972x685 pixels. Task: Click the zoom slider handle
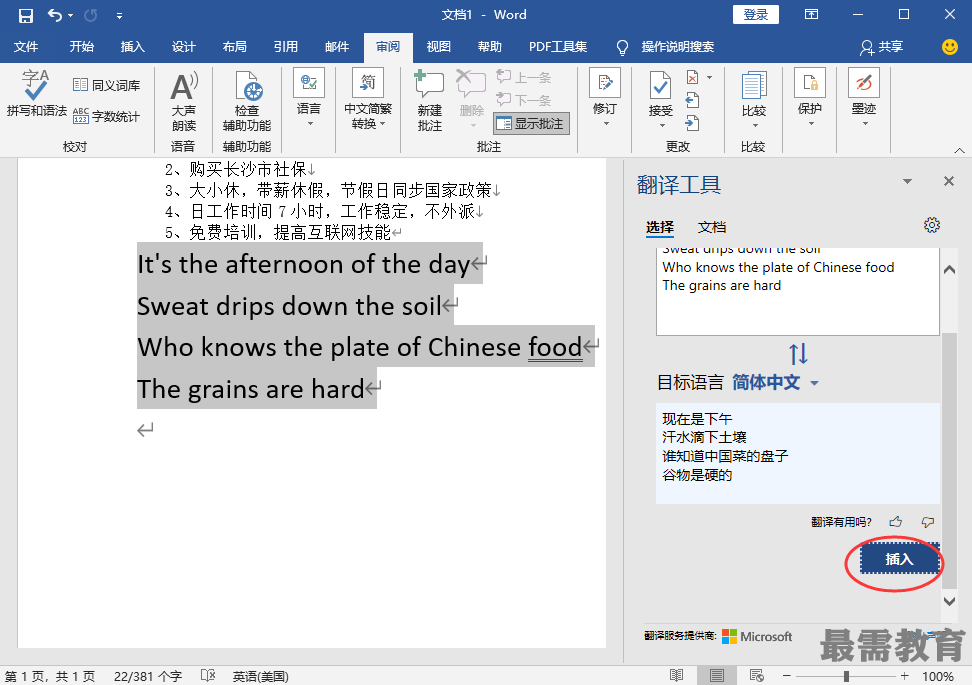846,676
